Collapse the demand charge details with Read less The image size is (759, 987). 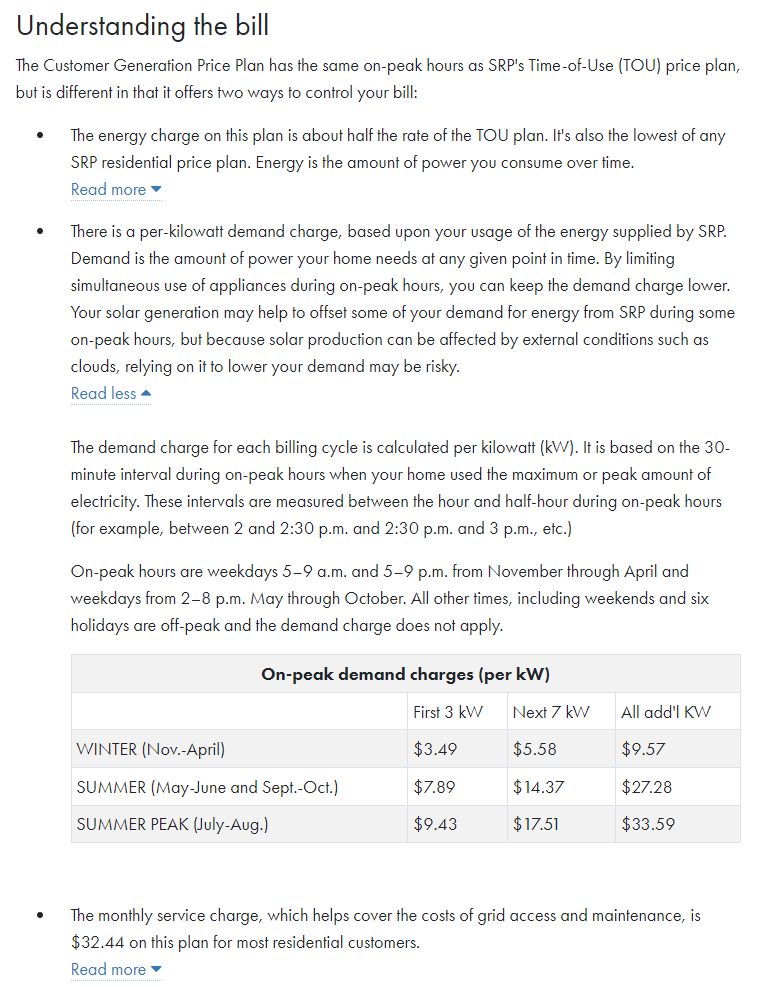pyautogui.click(x=103, y=394)
